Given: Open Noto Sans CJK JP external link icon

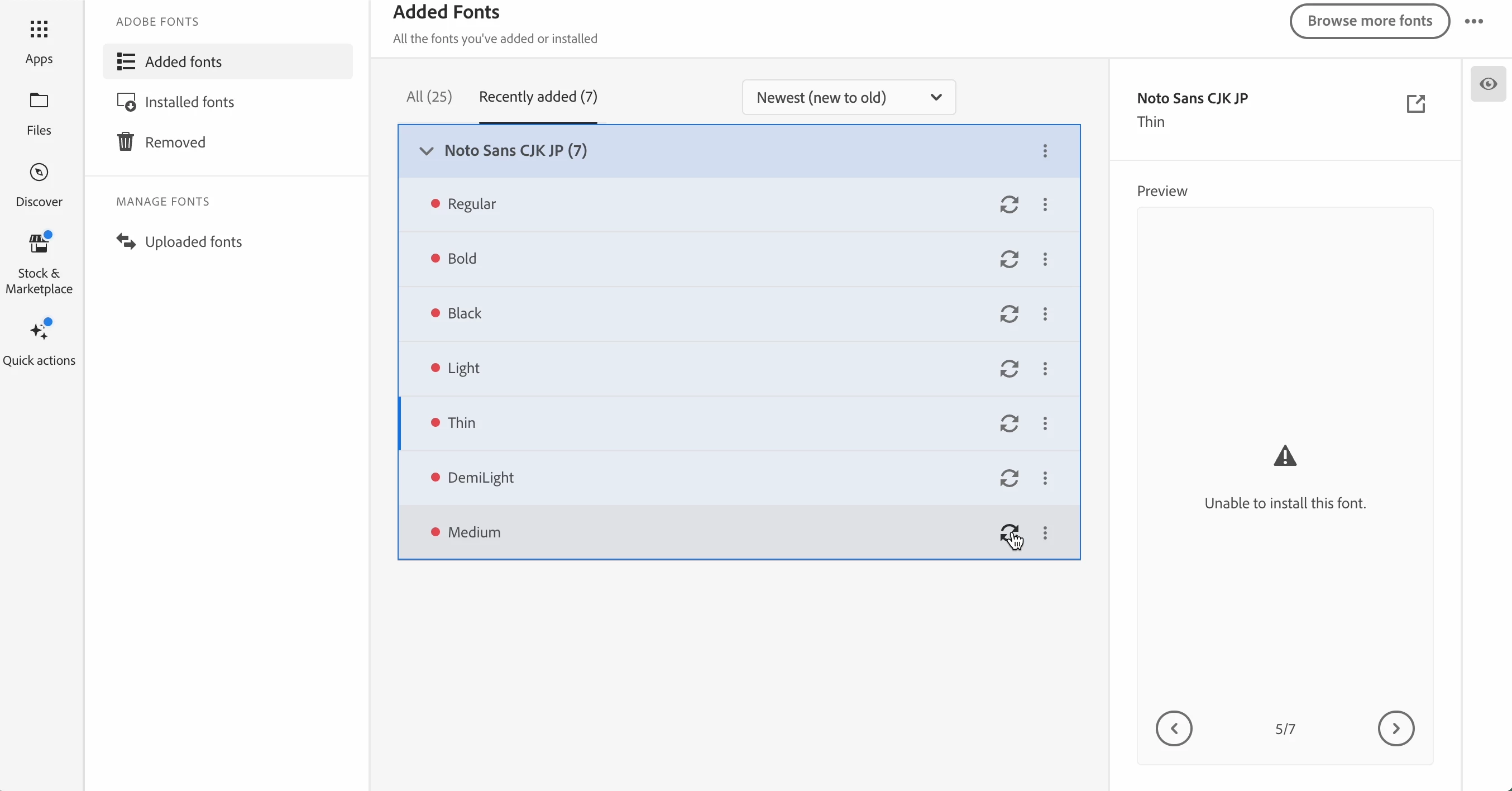Looking at the screenshot, I should (x=1415, y=103).
